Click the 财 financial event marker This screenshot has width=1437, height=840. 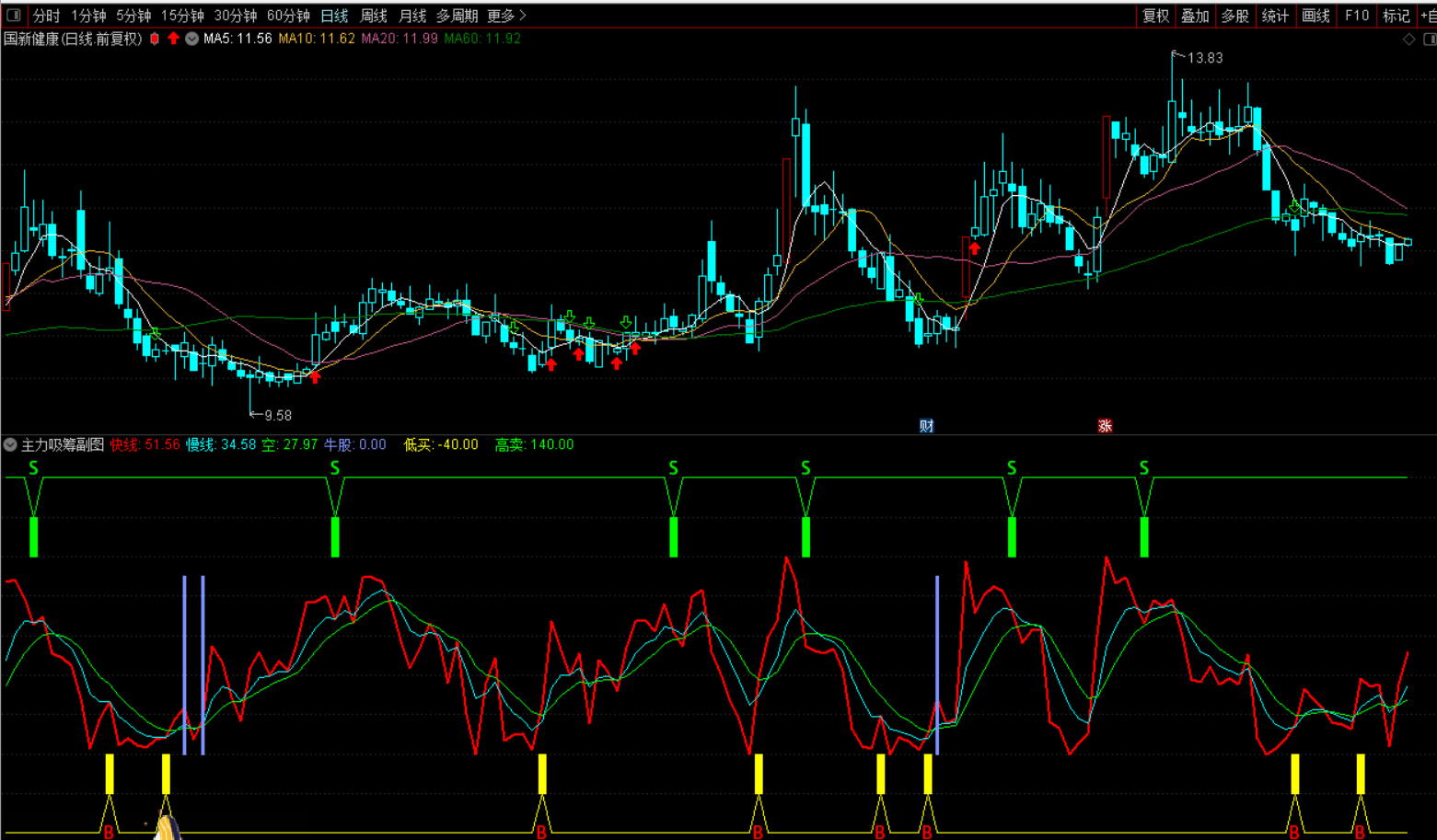click(926, 426)
